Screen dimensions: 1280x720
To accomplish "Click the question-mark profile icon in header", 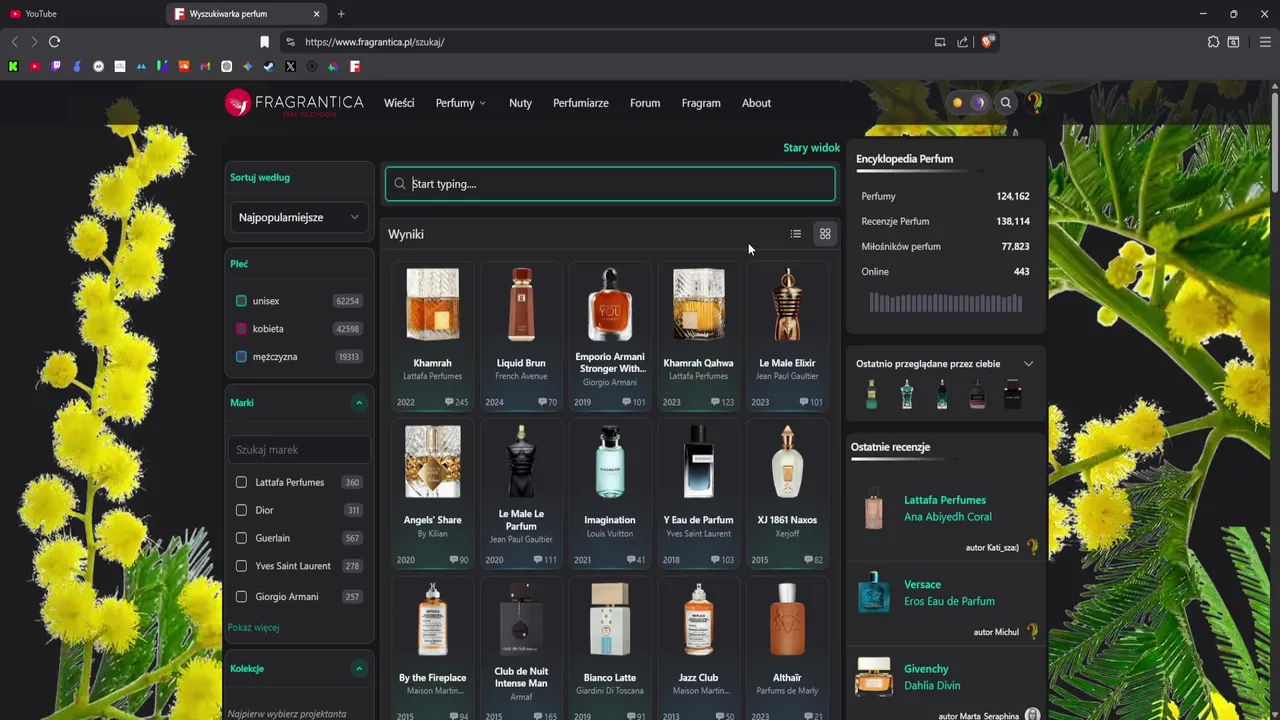I will click(1034, 103).
